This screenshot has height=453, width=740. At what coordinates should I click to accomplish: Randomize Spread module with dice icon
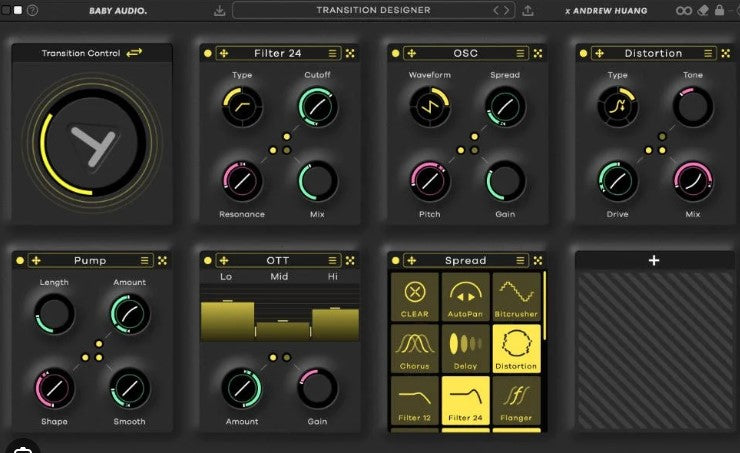(538, 260)
